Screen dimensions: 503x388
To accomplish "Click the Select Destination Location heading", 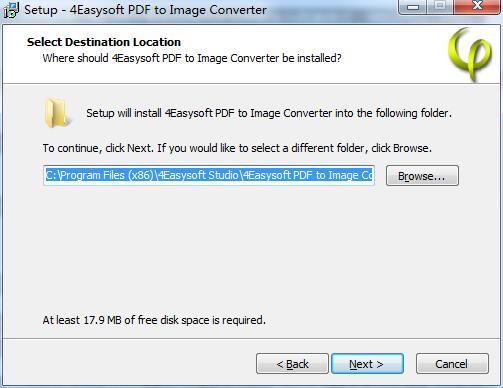I will 104,42.
